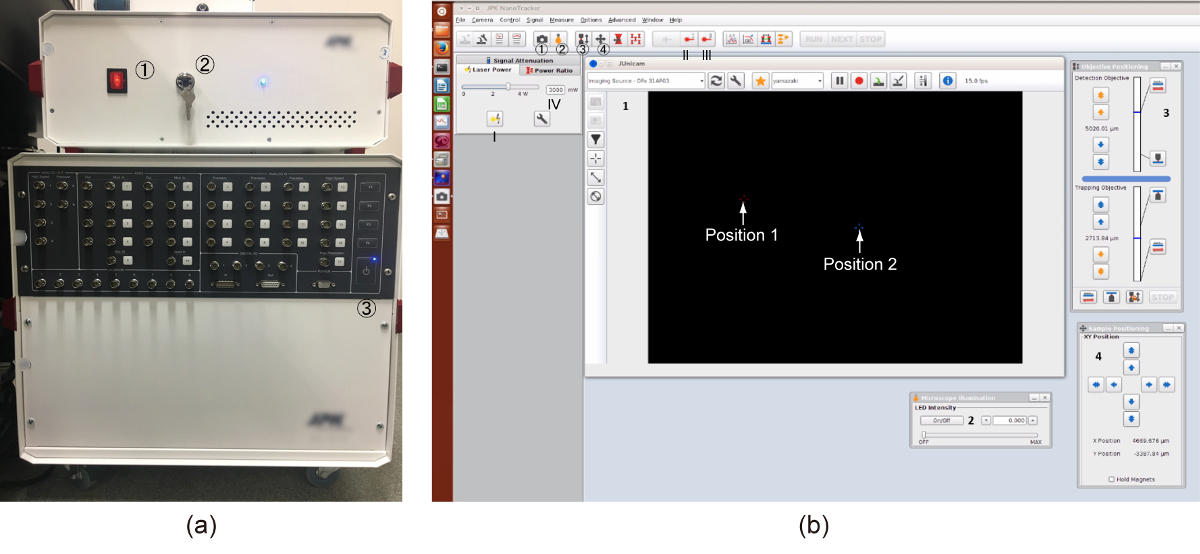This screenshot has height=554, width=1200.
Task: Click the laser power slider handle
Action: pyautogui.click(x=510, y=88)
